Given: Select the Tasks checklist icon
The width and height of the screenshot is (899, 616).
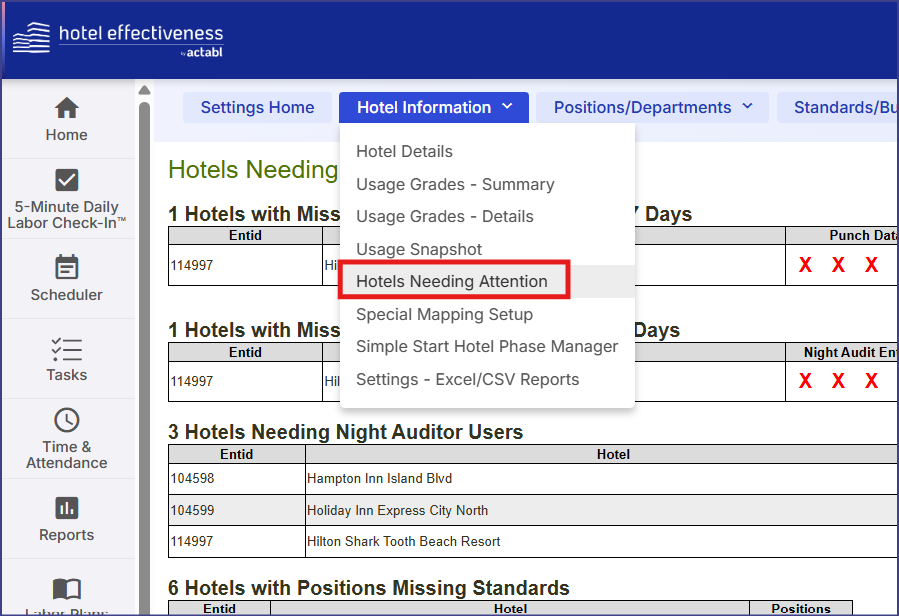Looking at the screenshot, I should click(66, 348).
